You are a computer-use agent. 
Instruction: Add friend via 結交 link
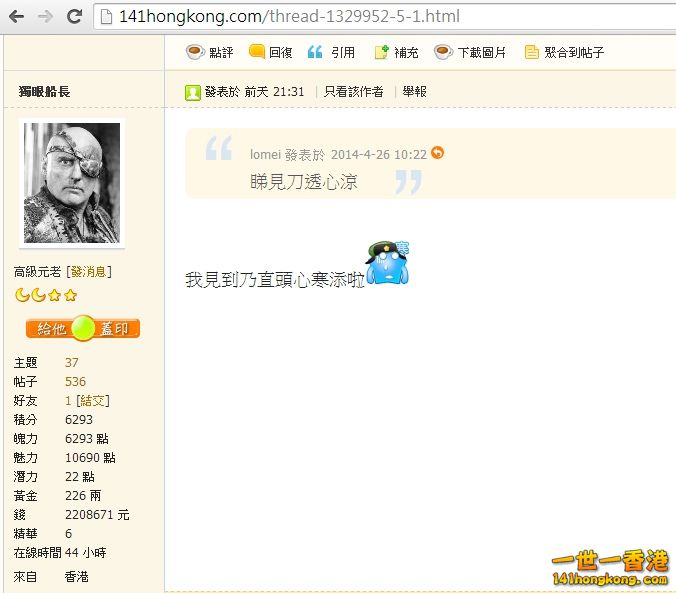click(x=93, y=401)
